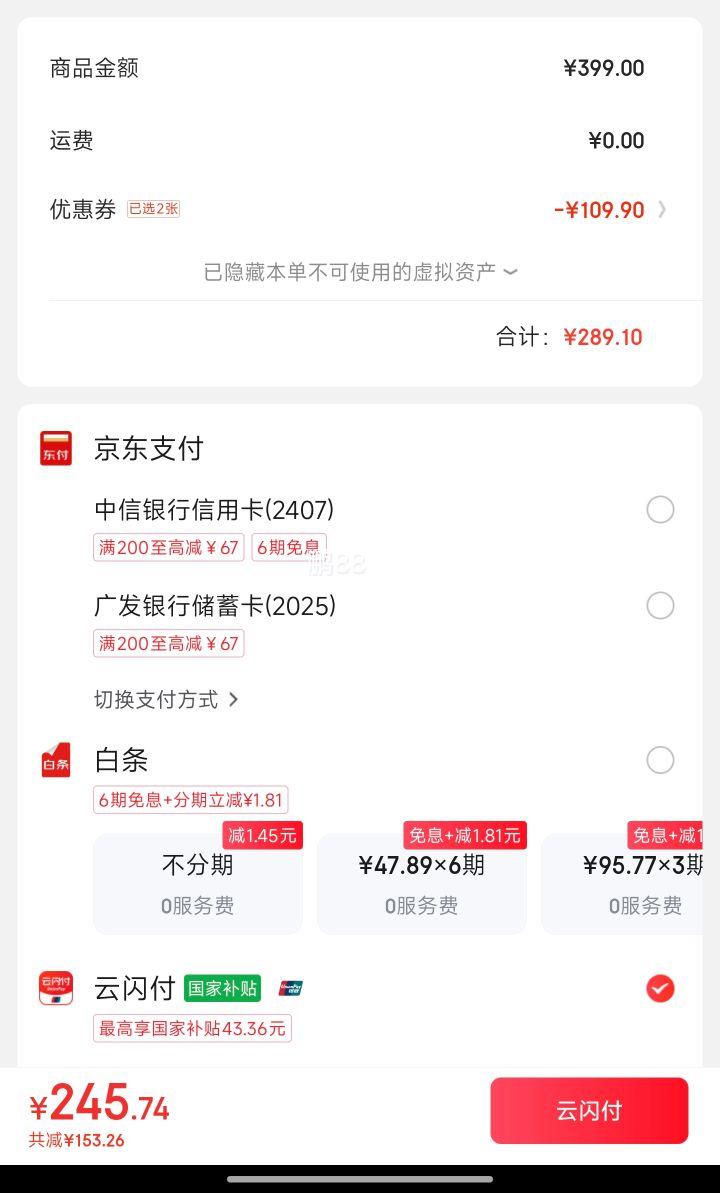Tap the green 国家补贴 badge

tap(222, 988)
